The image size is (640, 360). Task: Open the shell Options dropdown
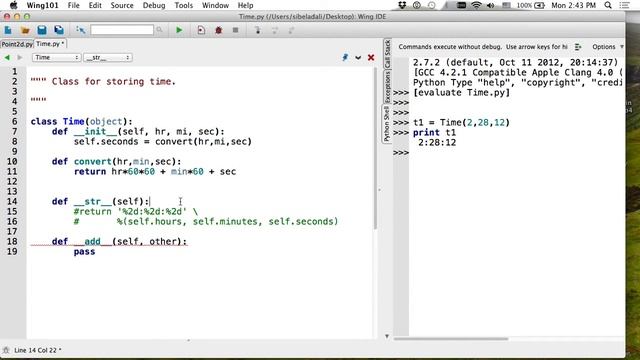click(x=607, y=47)
